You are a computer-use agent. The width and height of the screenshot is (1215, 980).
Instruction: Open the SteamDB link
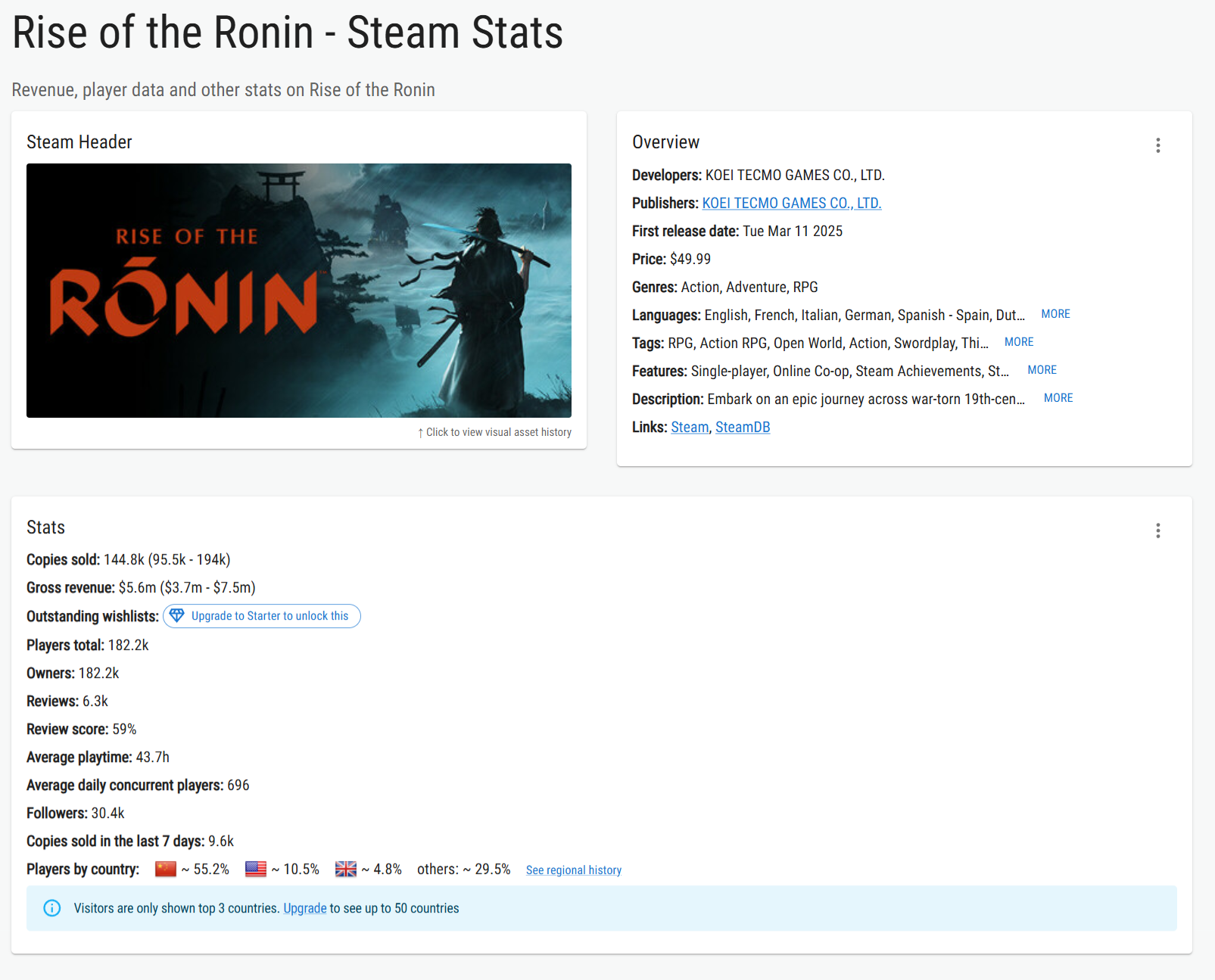point(743,427)
